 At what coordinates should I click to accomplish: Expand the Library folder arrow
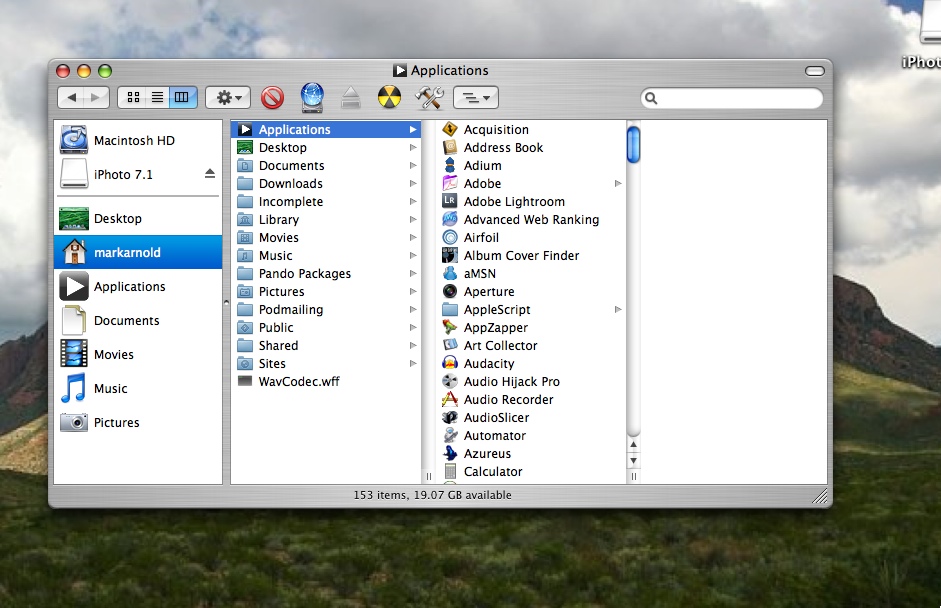click(413, 220)
